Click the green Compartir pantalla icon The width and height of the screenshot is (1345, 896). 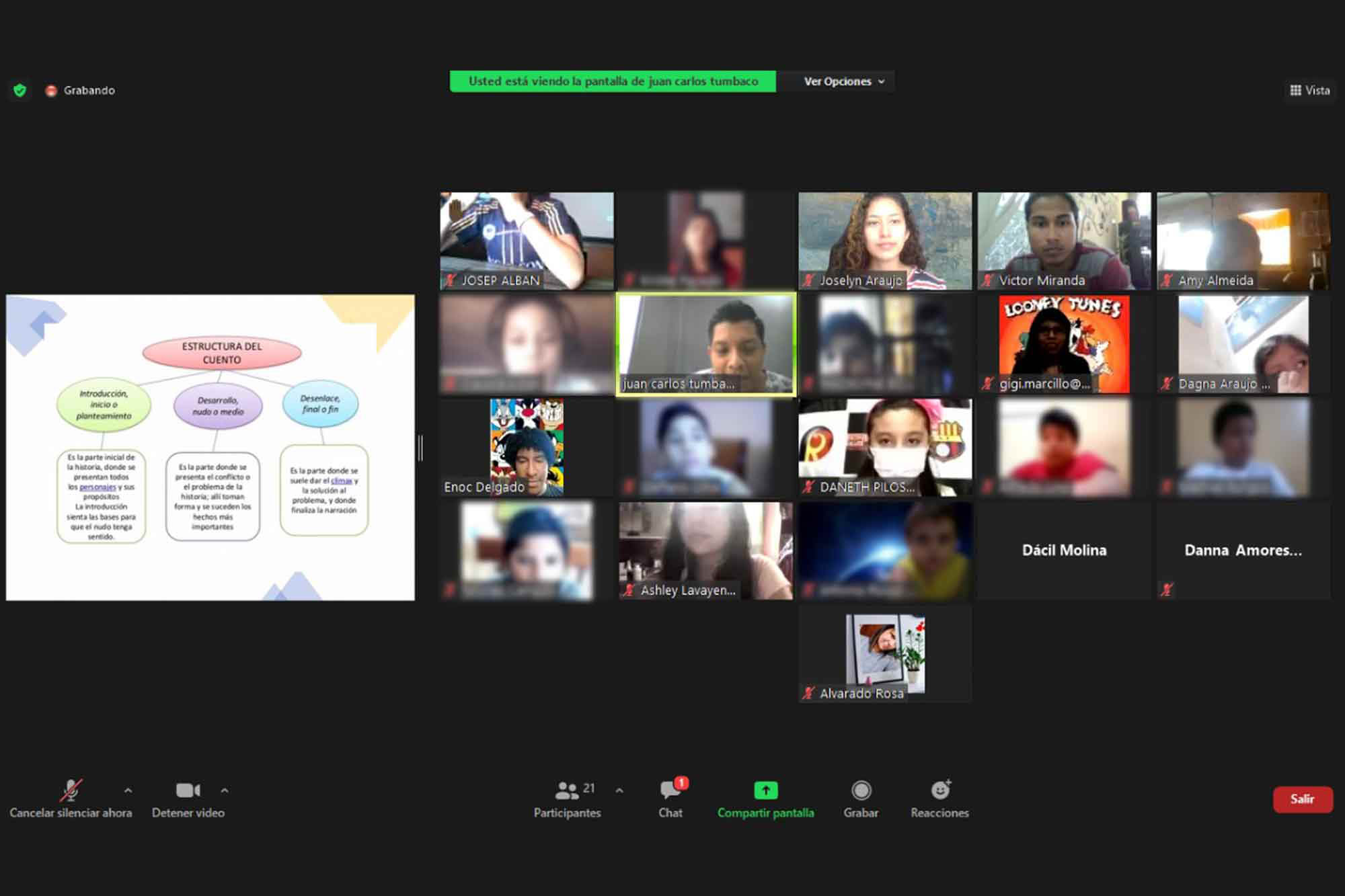(765, 790)
